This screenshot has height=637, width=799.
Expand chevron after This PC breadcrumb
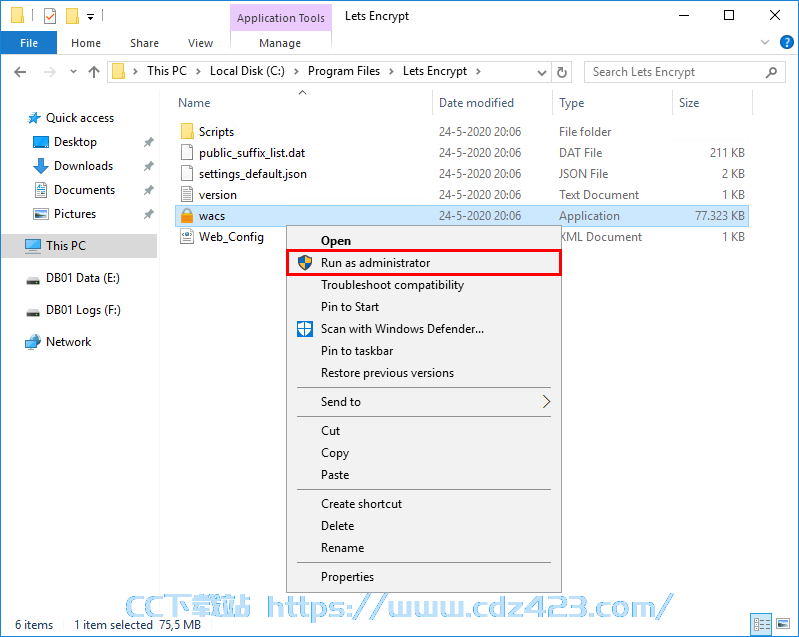pos(198,71)
